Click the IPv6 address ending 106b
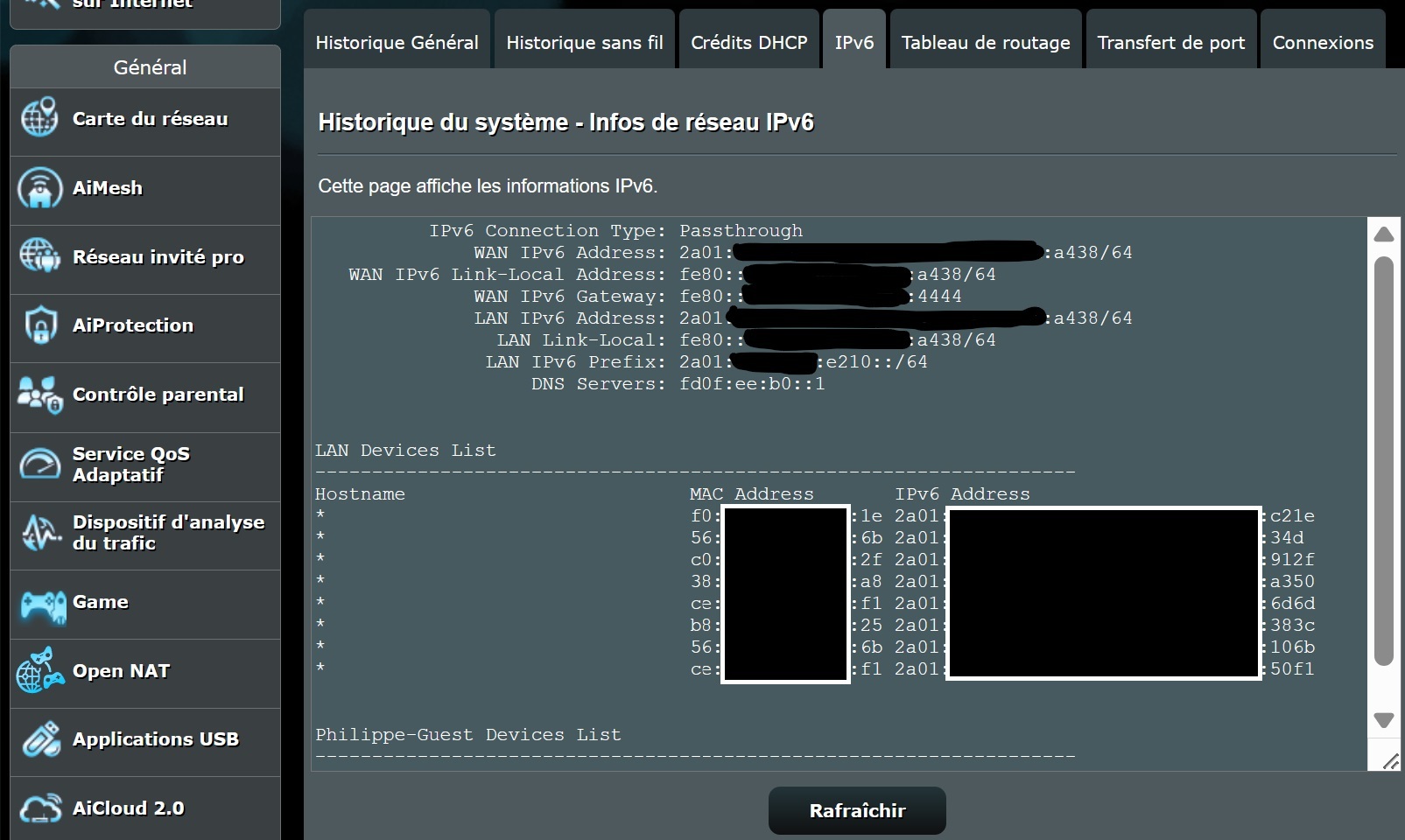Viewport: 1405px width, 840px height. [x=1105, y=647]
